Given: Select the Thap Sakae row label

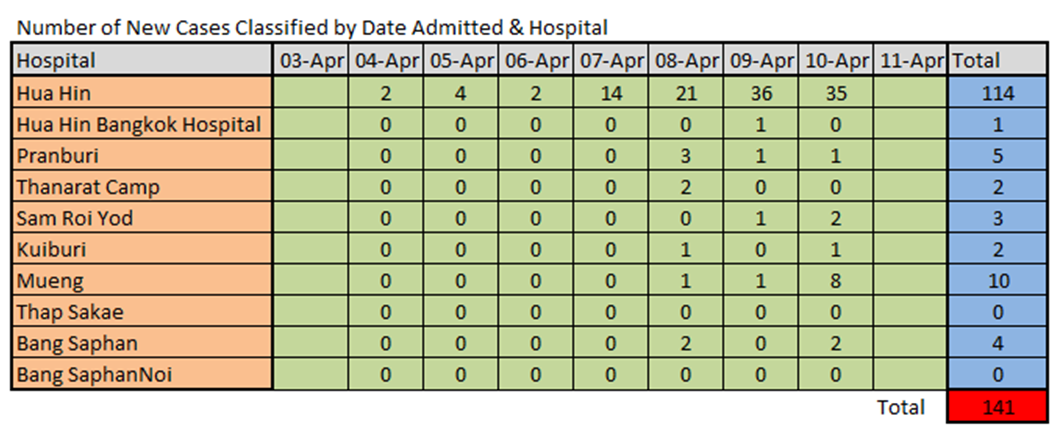Looking at the screenshot, I should [x=141, y=312].
